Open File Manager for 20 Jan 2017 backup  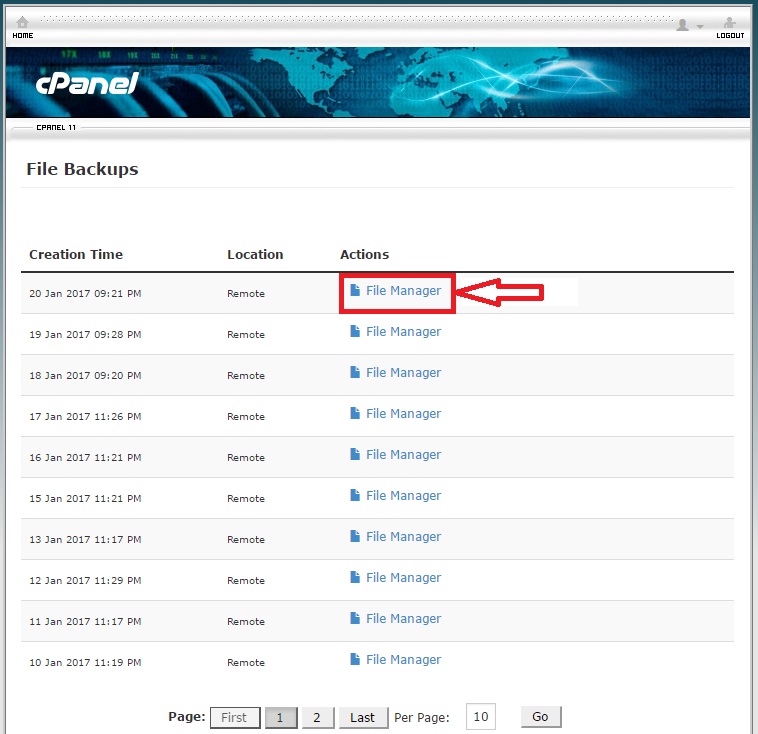(395, 291)
